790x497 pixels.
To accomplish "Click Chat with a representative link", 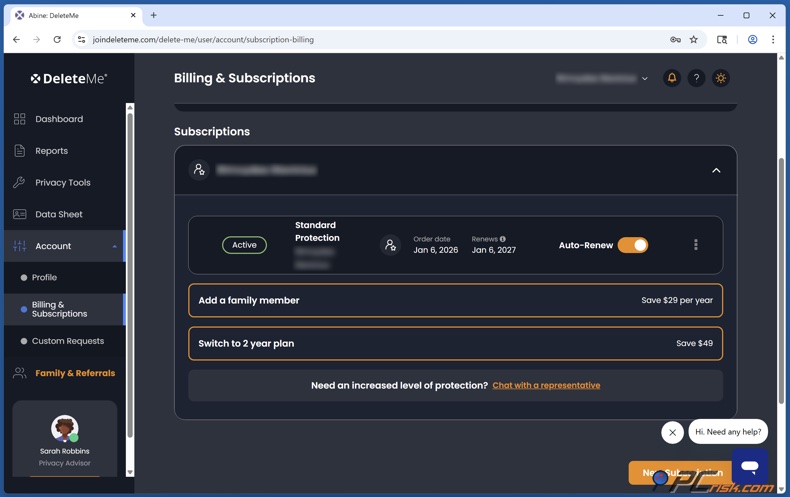I will pos(546,385).
